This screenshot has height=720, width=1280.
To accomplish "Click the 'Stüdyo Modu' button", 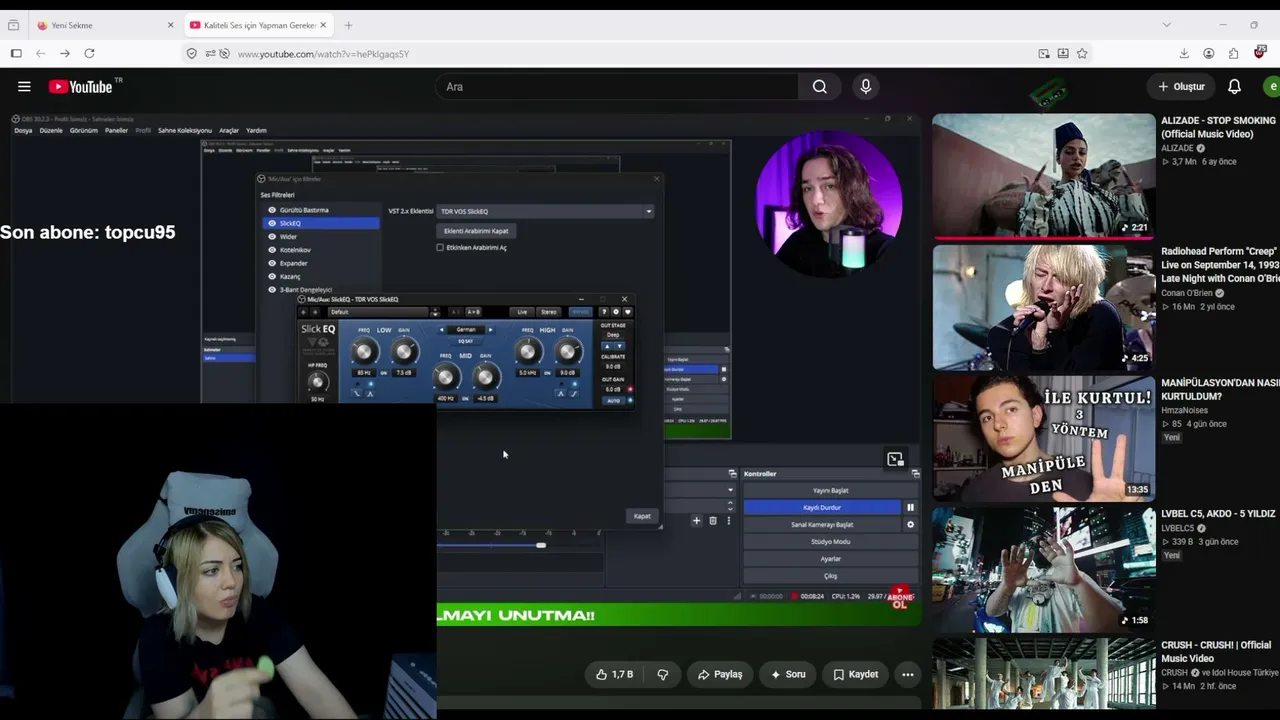I will (831, 542).
